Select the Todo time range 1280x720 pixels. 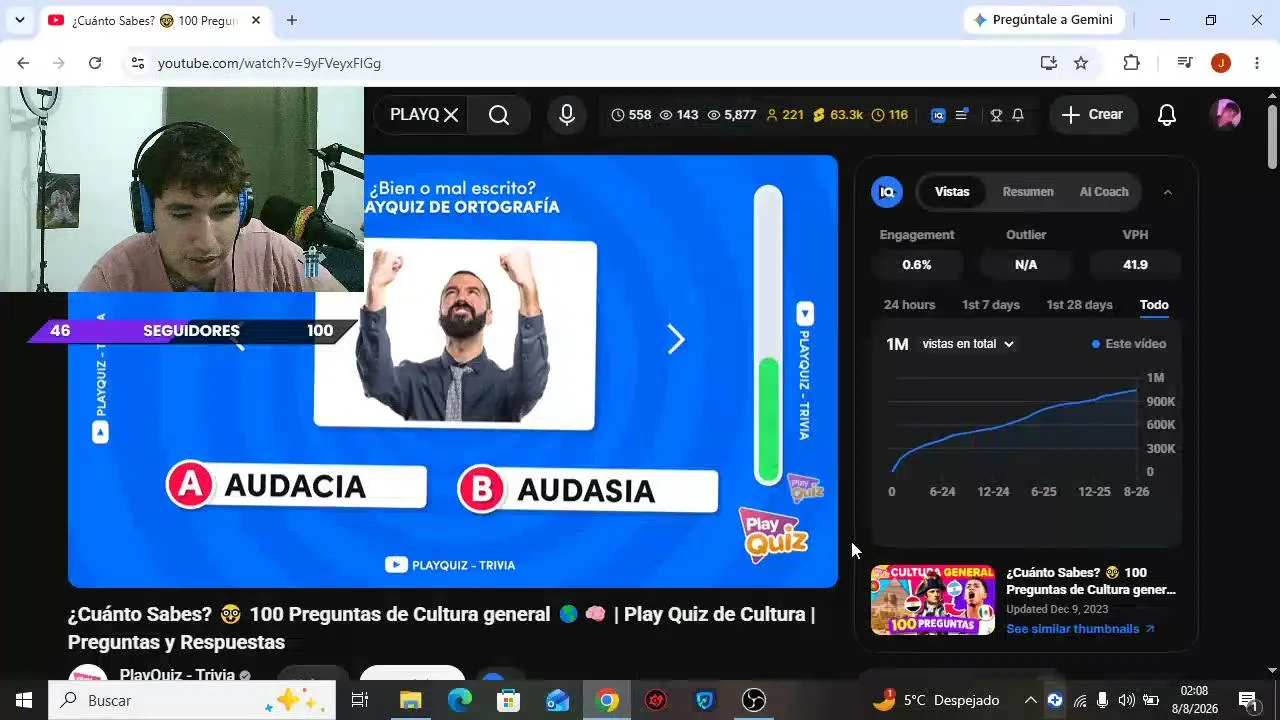(1154, 305)
